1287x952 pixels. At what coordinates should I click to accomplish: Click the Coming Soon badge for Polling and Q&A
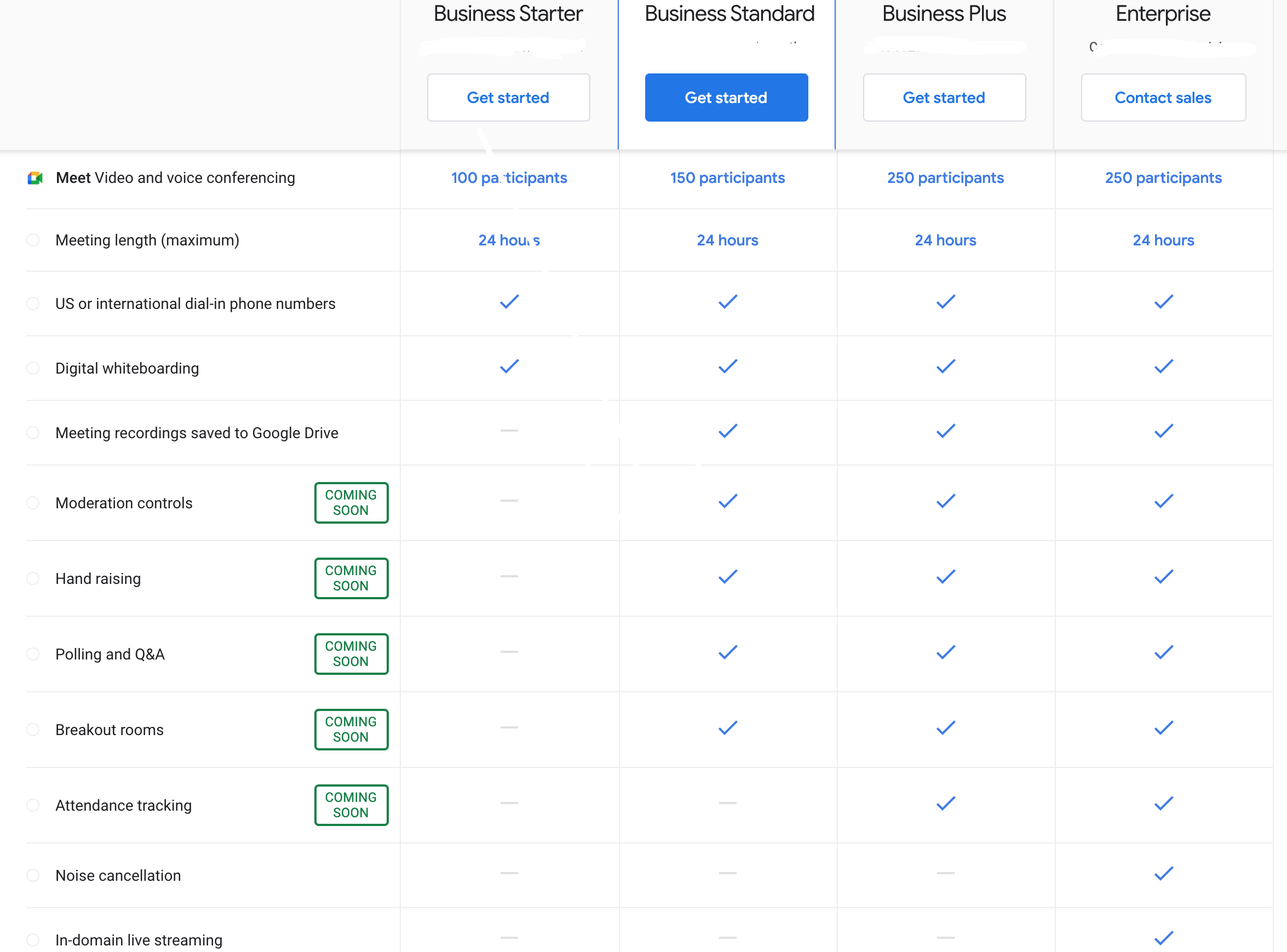tap(352, 653)
